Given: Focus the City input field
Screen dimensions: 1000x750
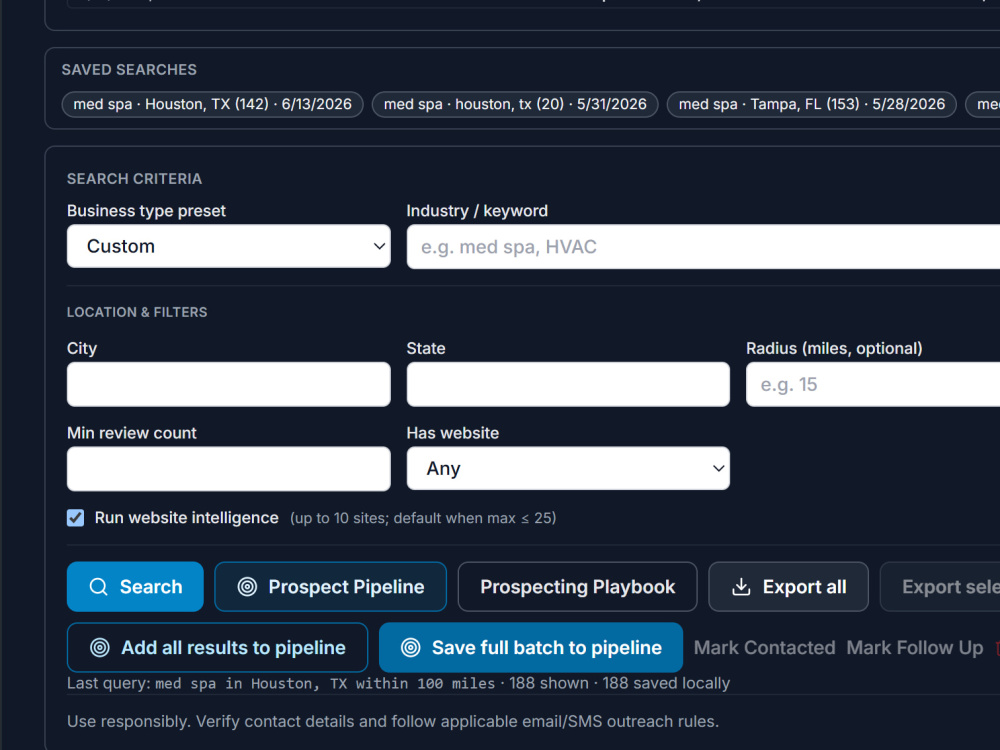Looking at the screenshot, I should pos(228,385).
